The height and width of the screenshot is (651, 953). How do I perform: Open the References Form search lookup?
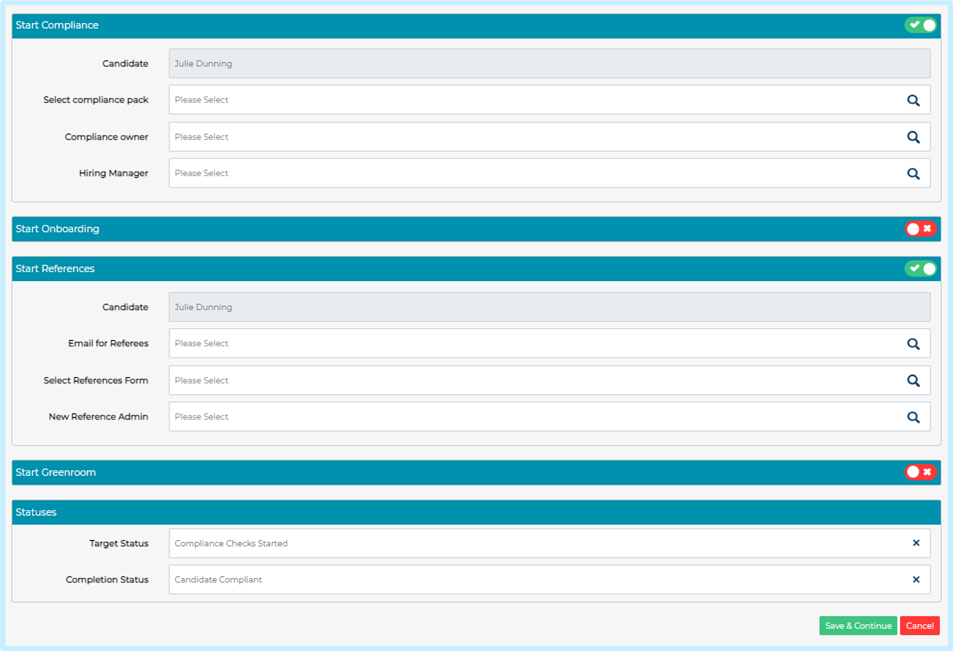coord(913,380)
